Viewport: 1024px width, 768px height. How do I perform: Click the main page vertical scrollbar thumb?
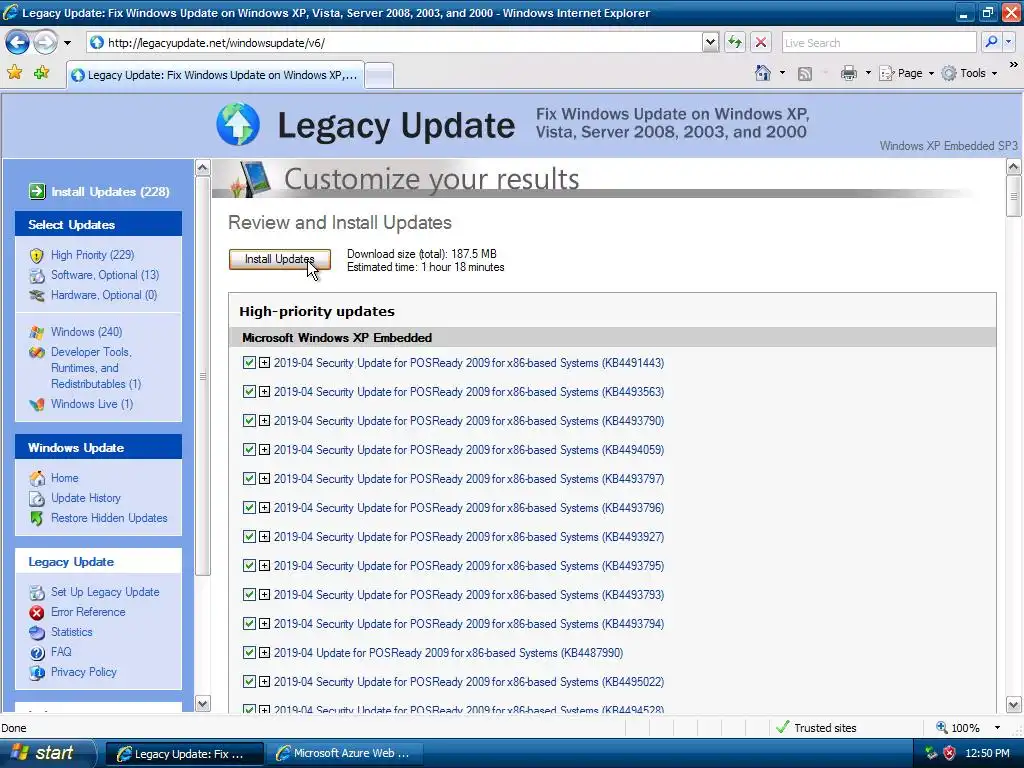(1014, 197)
